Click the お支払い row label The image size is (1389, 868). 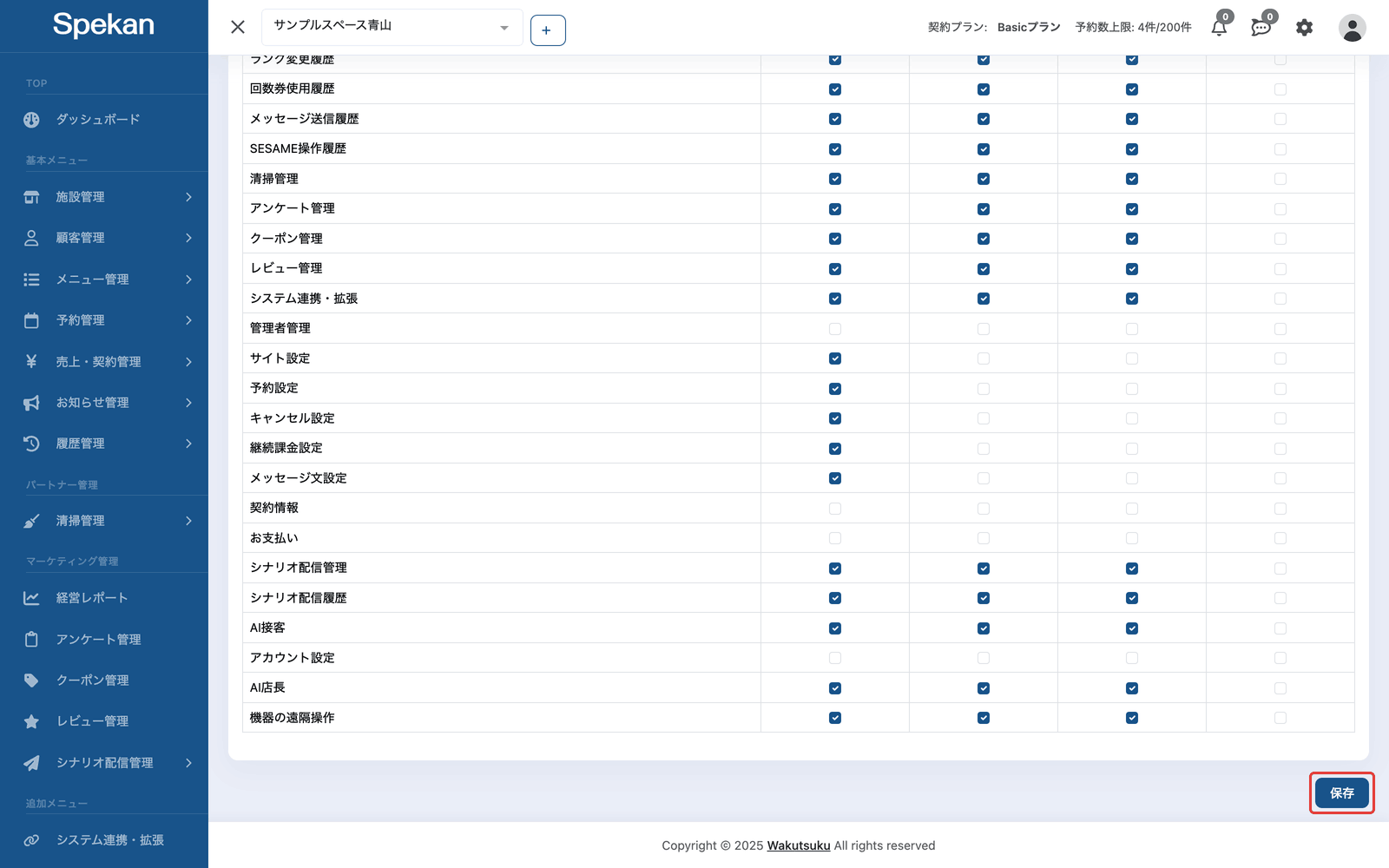[274, 538]
